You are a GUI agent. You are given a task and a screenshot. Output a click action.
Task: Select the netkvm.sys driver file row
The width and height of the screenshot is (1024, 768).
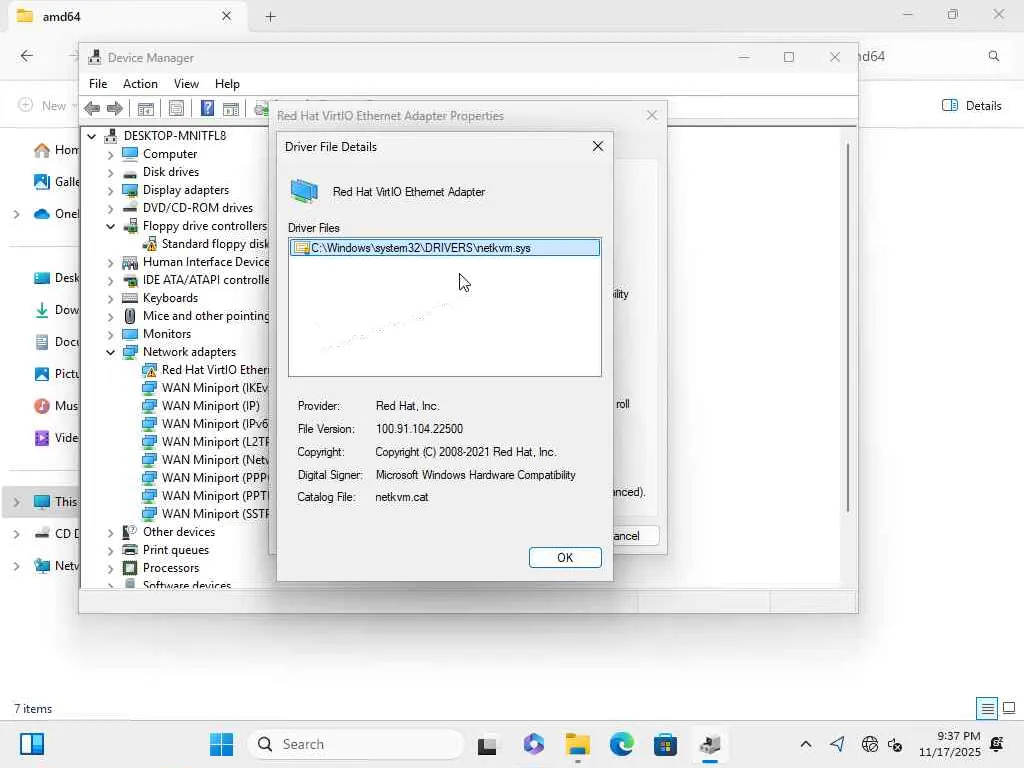(x=445, y=248)
